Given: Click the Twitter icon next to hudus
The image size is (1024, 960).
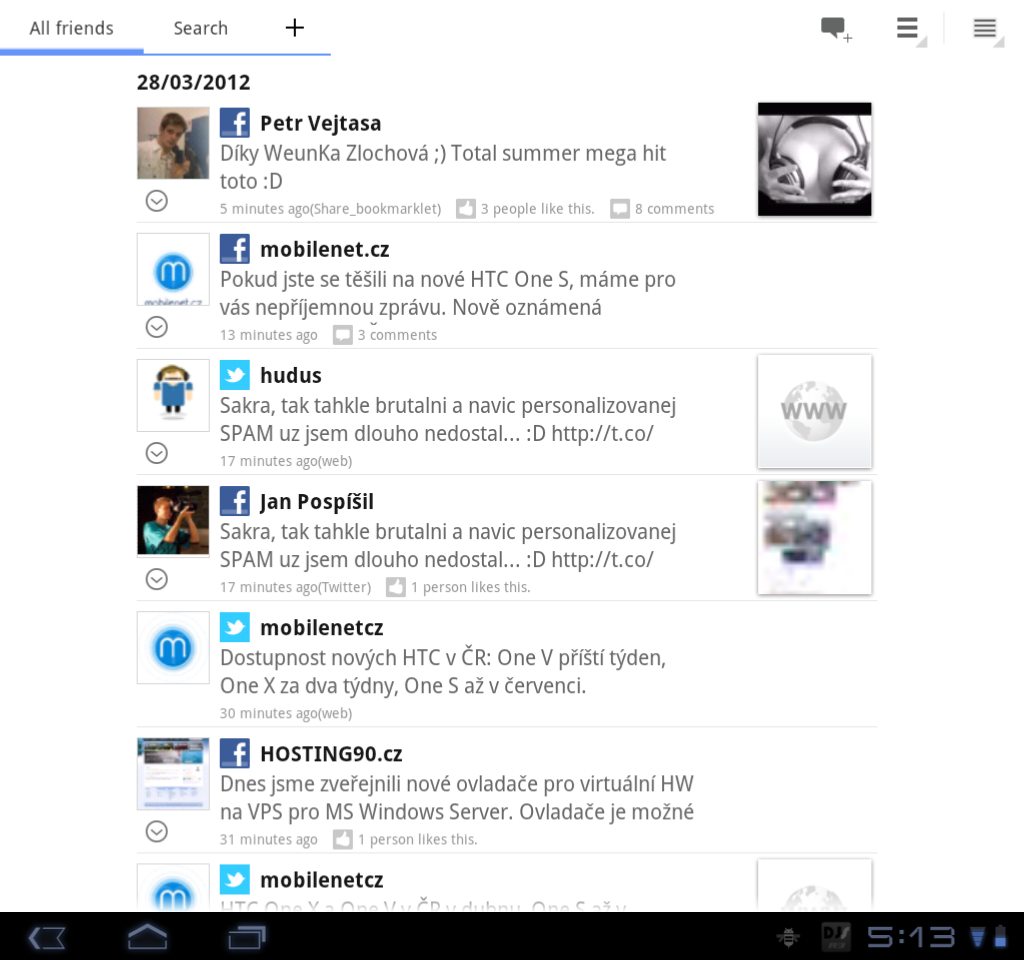Looking at the screenshot, I should [x=234, y=375].
